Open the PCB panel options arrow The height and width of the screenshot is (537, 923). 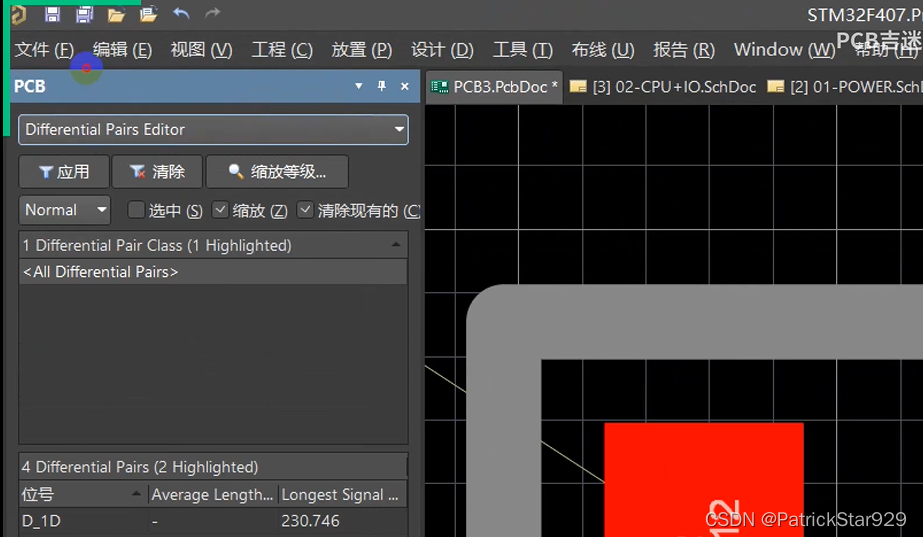359,87
